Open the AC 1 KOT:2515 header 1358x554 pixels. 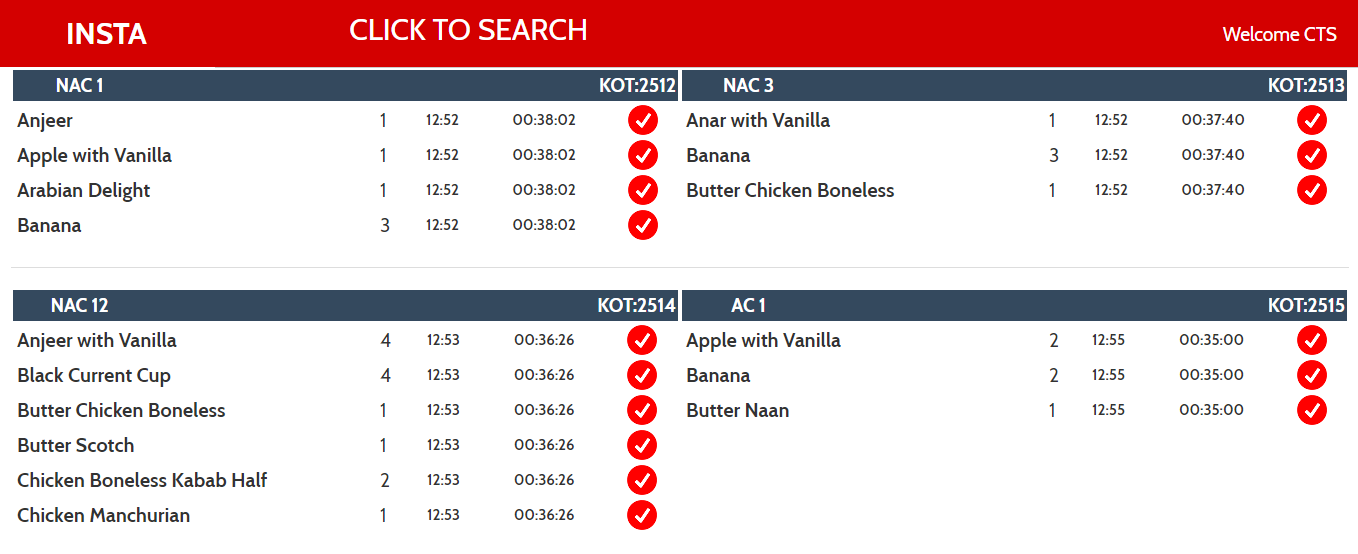[x=1014, y=305]
